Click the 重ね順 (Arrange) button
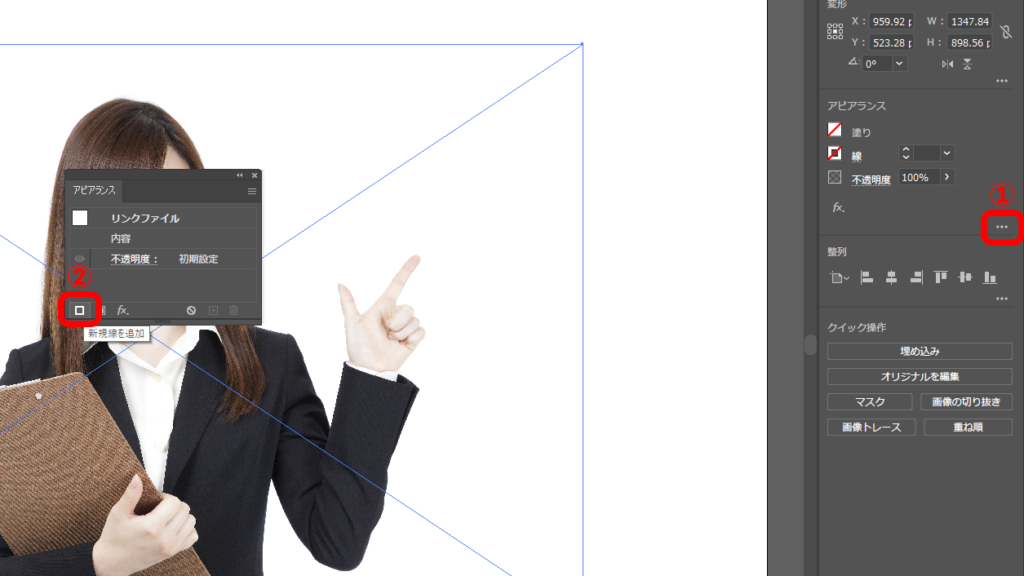This screenshot has height=576, width=1024. tap(968, 427)
